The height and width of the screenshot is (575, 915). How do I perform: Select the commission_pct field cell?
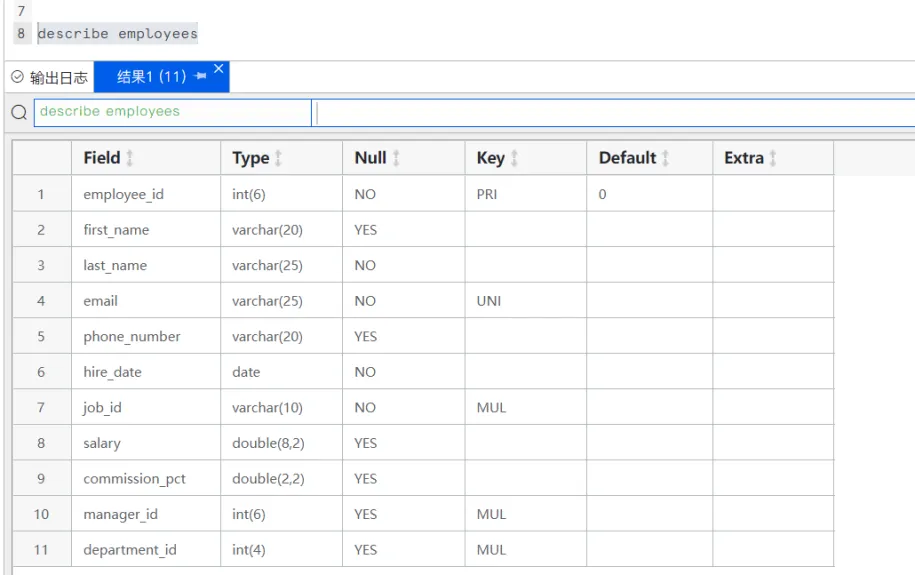[146, 478]
